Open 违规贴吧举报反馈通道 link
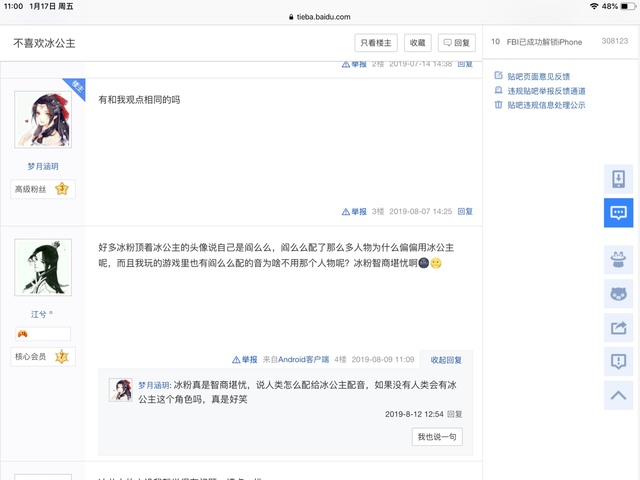This screenshot has height=480, width=640. [x=545, y=90]
